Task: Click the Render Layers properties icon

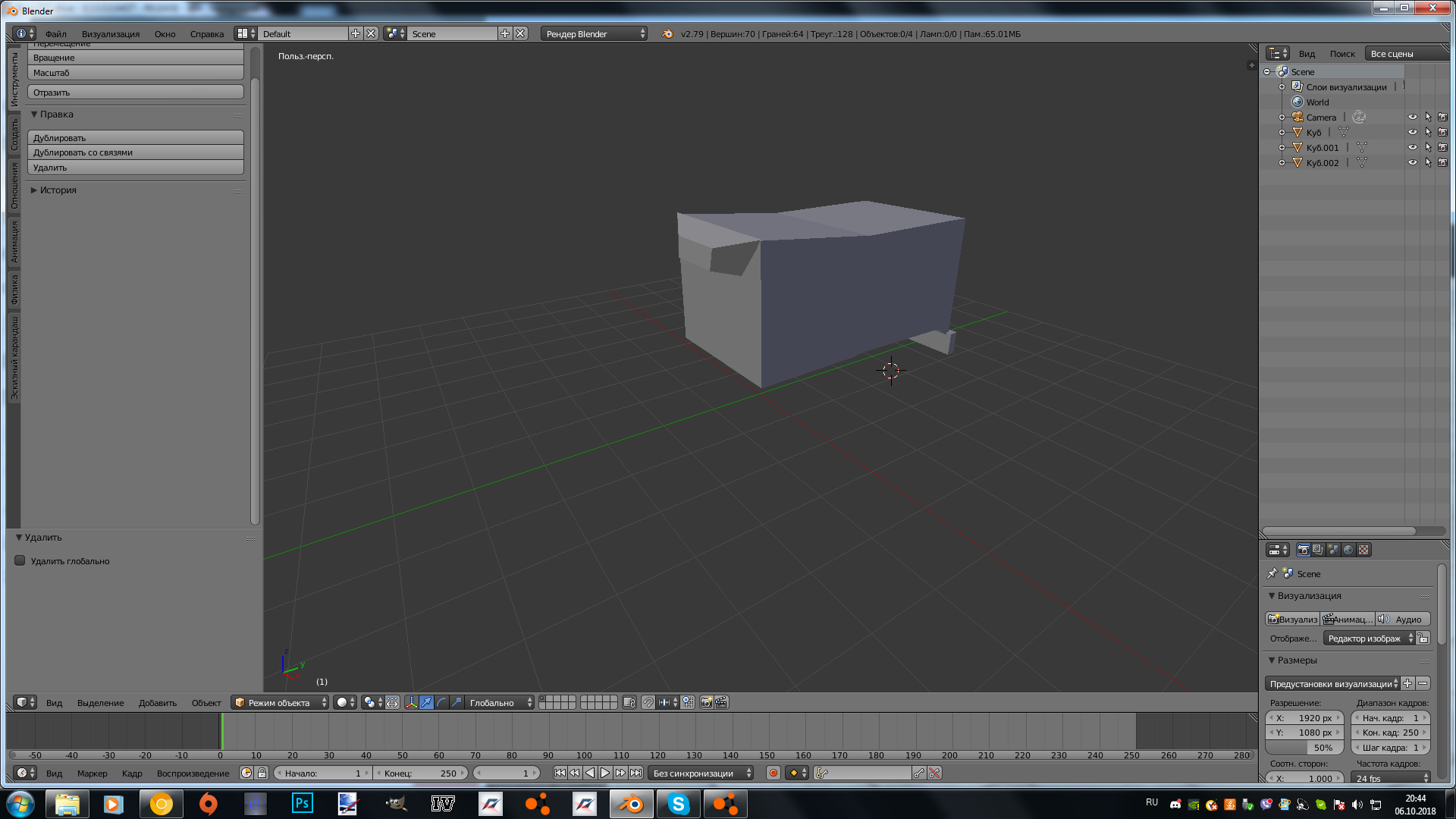Action: tap(1318, 550)
